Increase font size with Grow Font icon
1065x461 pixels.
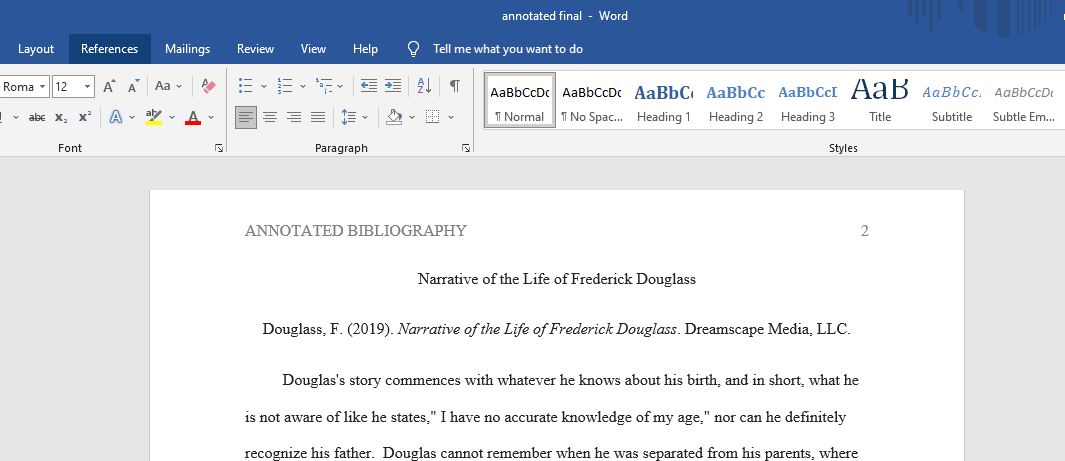tap(109, 86)
